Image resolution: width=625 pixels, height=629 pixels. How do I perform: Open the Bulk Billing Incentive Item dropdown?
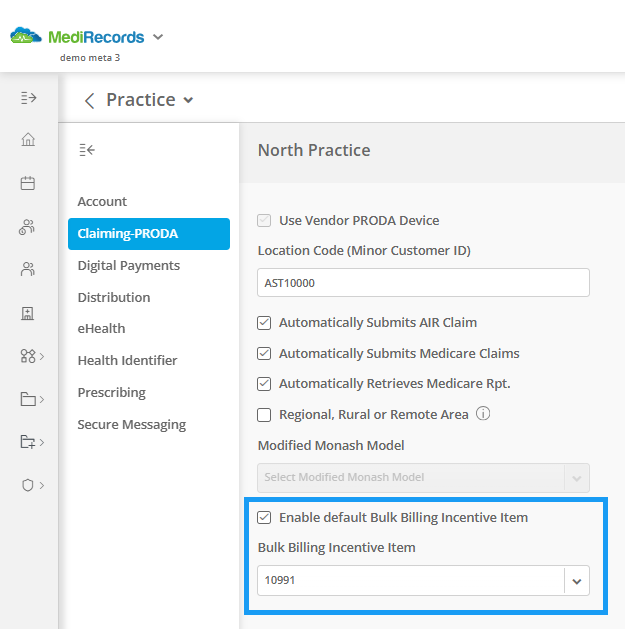point(423,580)
